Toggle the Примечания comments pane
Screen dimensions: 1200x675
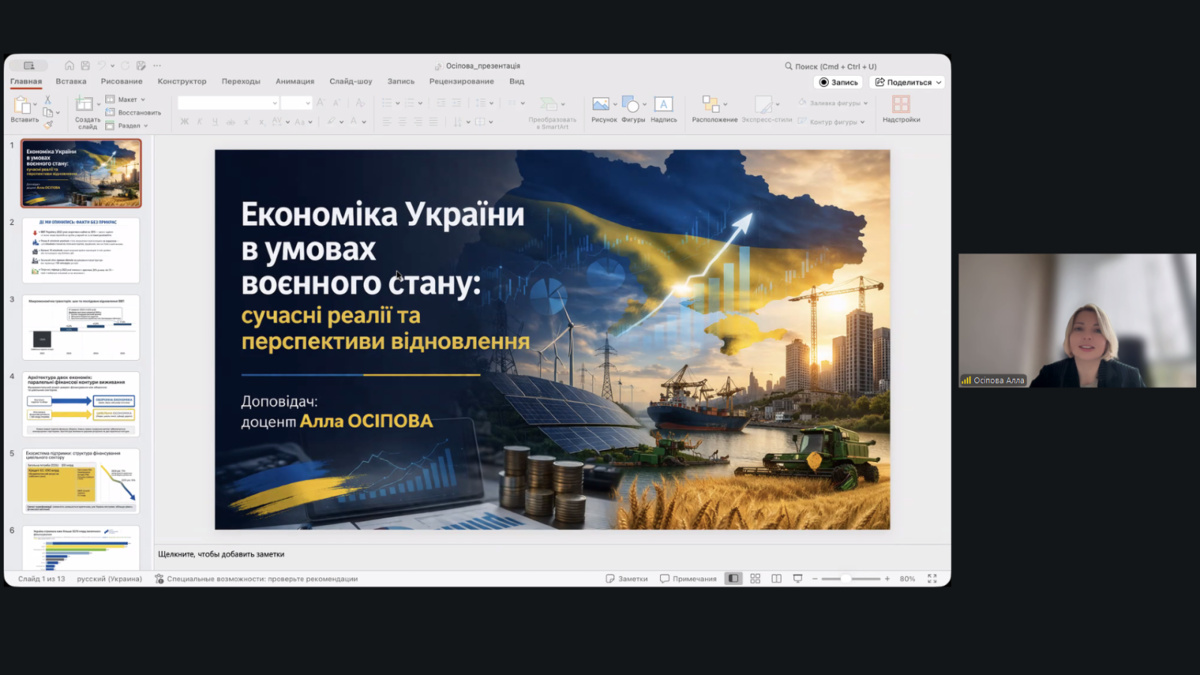(x=688, y=579)
